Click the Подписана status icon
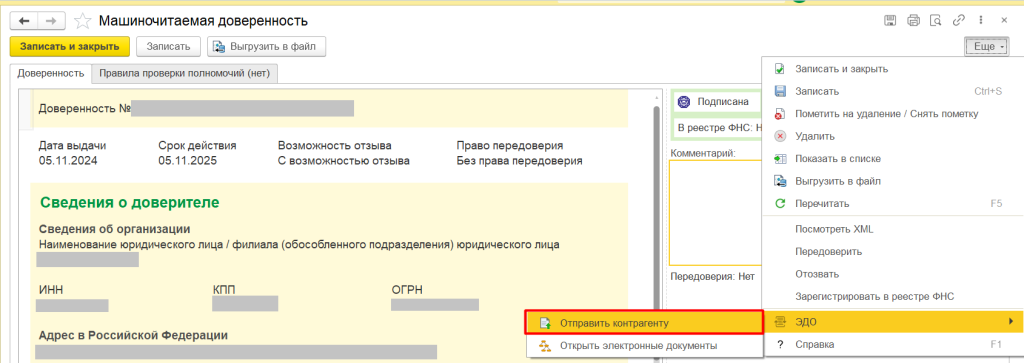 pos(684,101)
